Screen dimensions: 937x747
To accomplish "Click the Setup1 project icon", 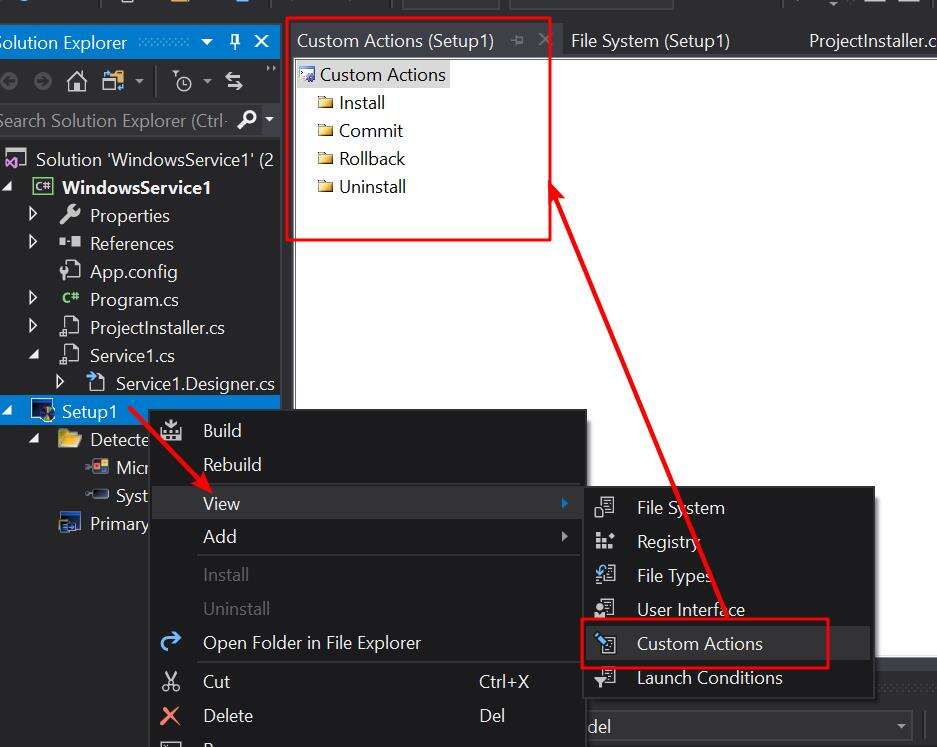I will [x=43, y=411].
